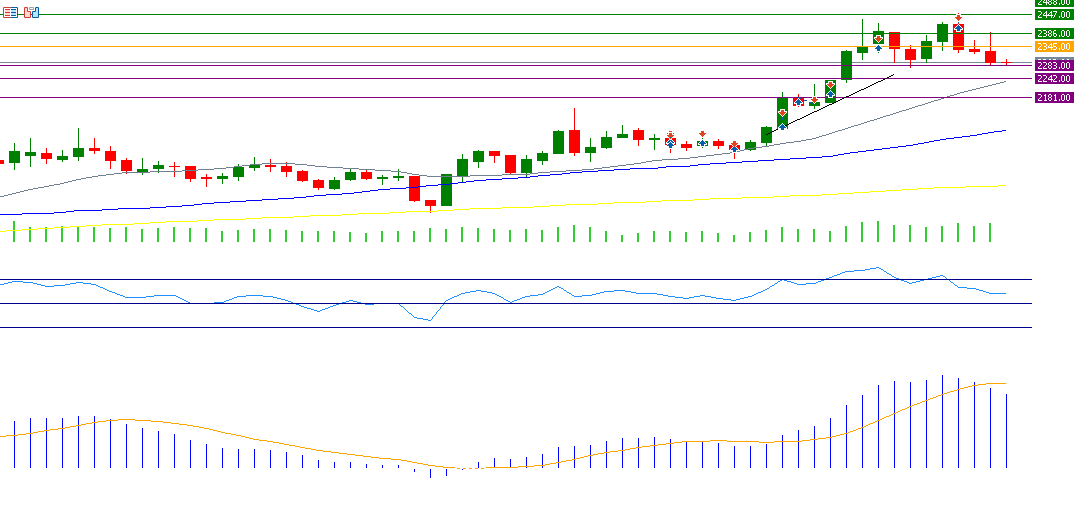Image resolution: width=1080 pixels, height=505 pixels.
Task: Select the 2447.00 green price label
Action: pos(1054,15)
